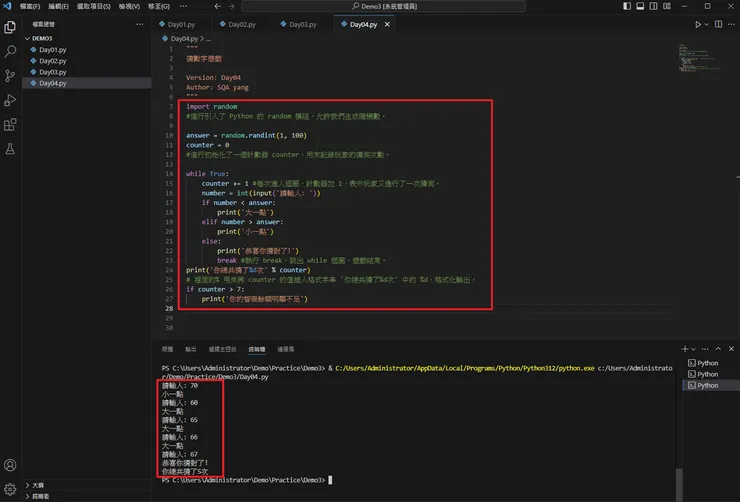Open Run and Debug view
The width and height of the screenshot is (740, 502).
click(x=11, y=100)
